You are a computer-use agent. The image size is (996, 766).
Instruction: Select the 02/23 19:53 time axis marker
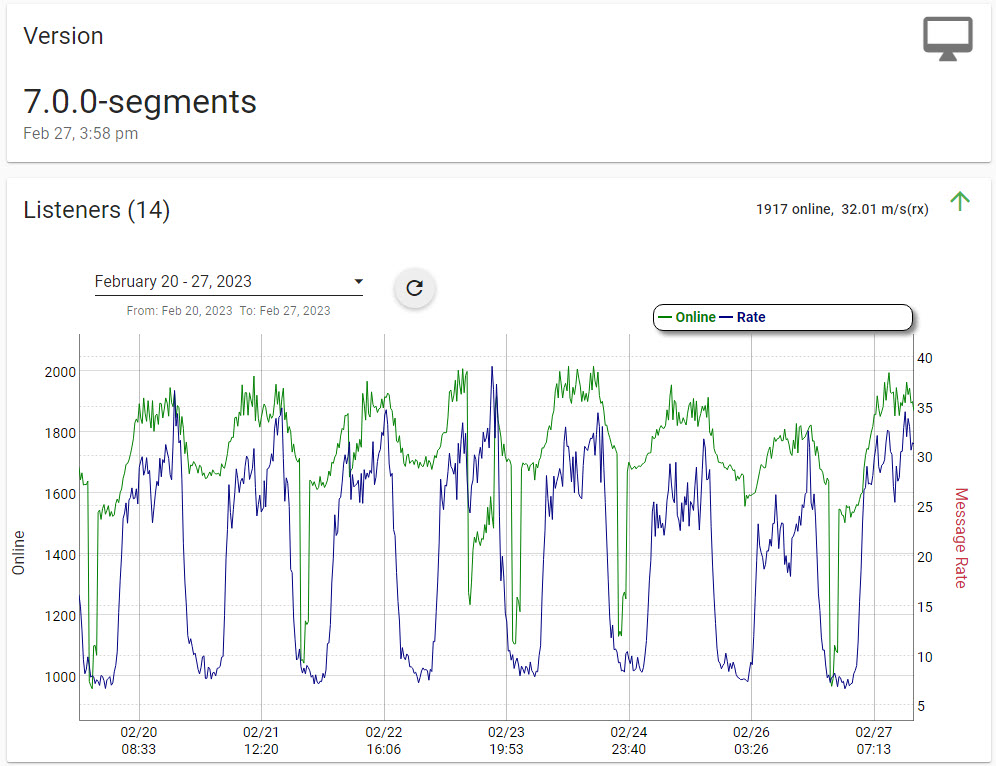pyautogui.click(x=506, y=740)
